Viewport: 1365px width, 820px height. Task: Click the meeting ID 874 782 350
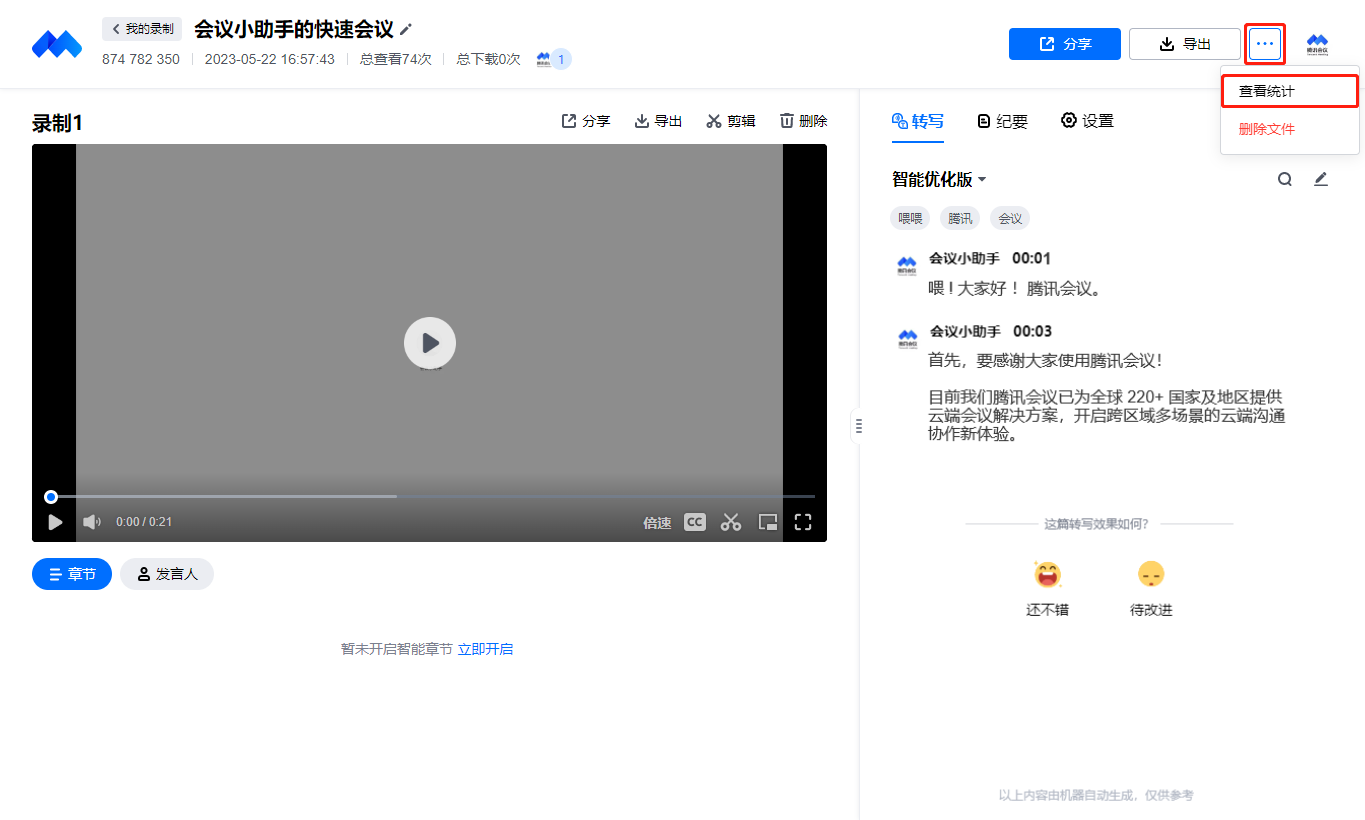pos(141,59)
